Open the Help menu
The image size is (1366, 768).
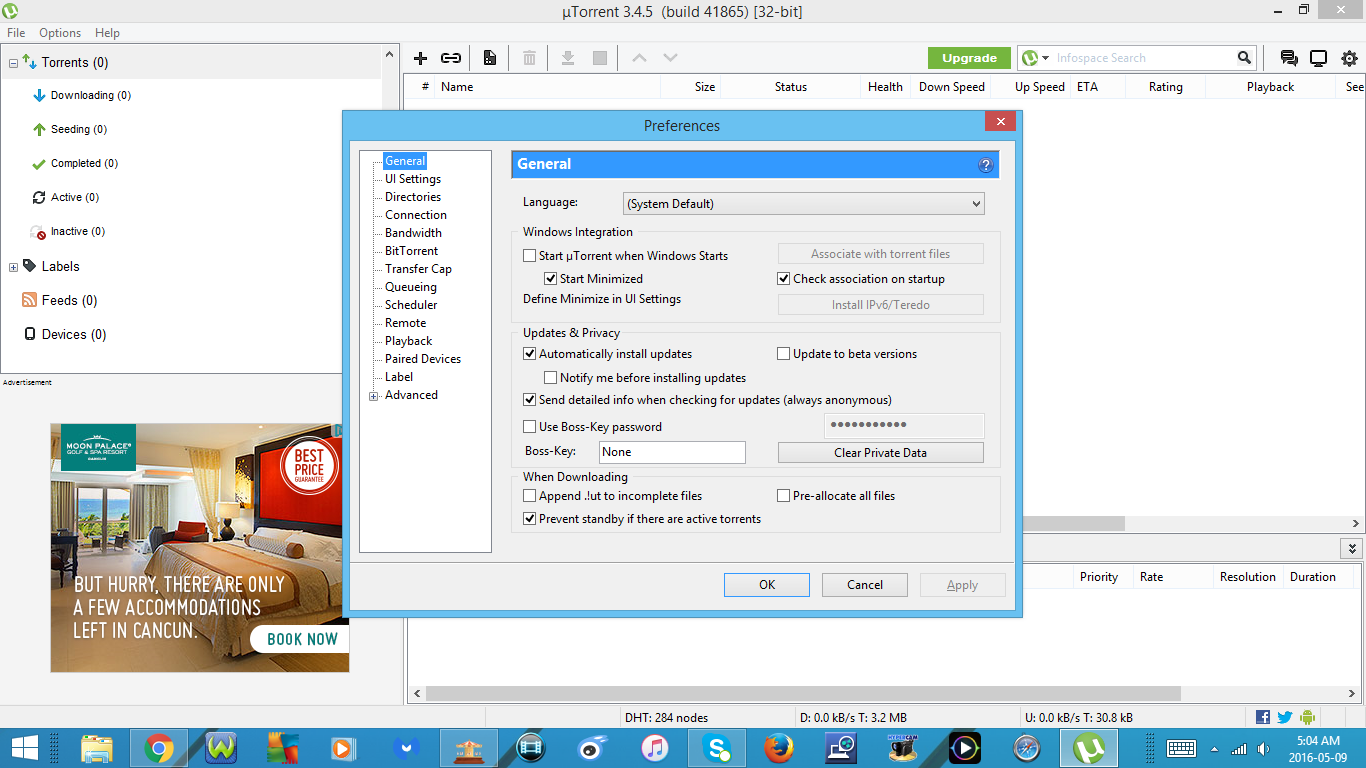(107, 33)
